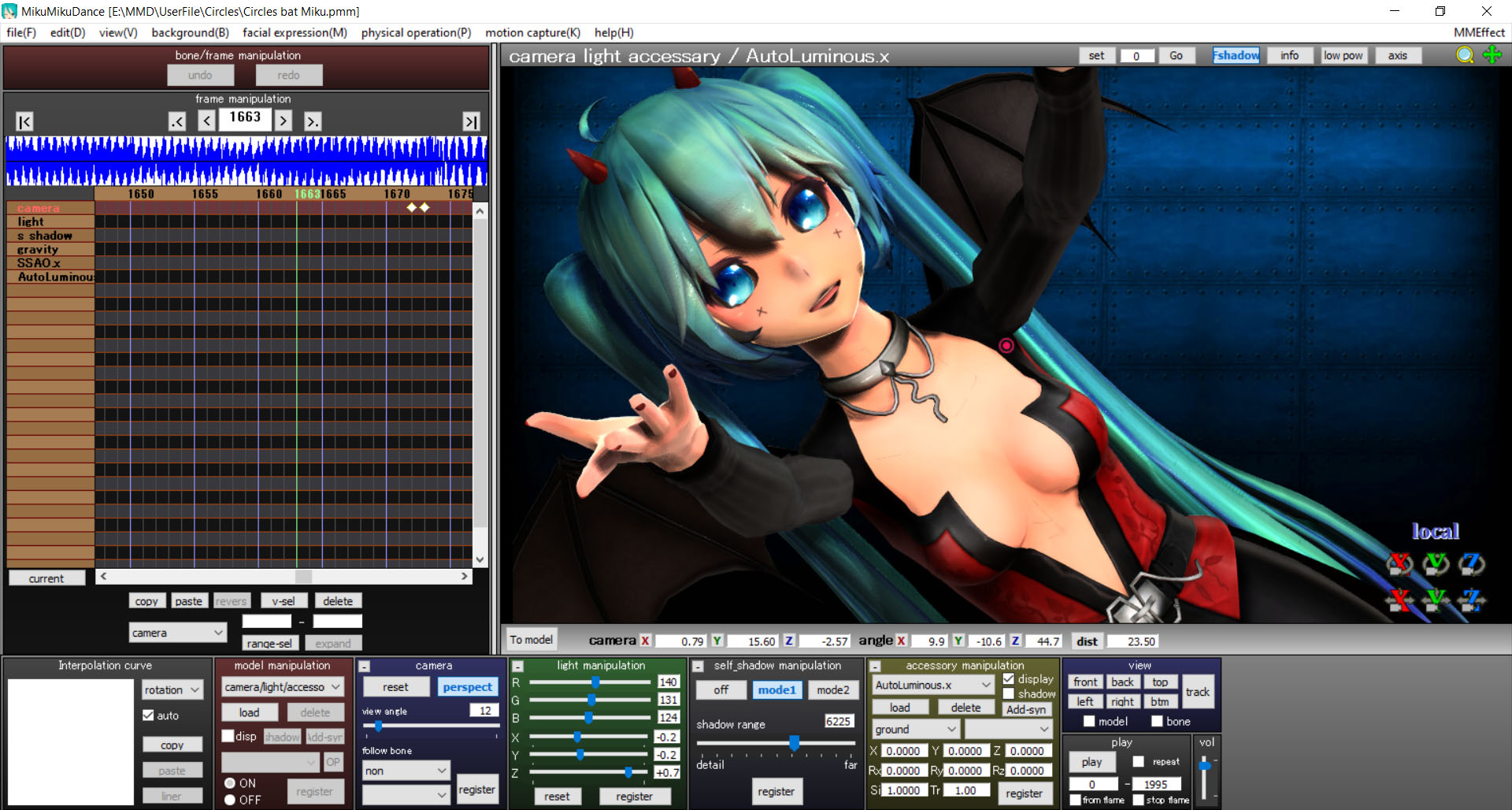Toggle the auto interpolation checkbox
The width and height of the screenshot is (1512, 810).
[148, 715]
